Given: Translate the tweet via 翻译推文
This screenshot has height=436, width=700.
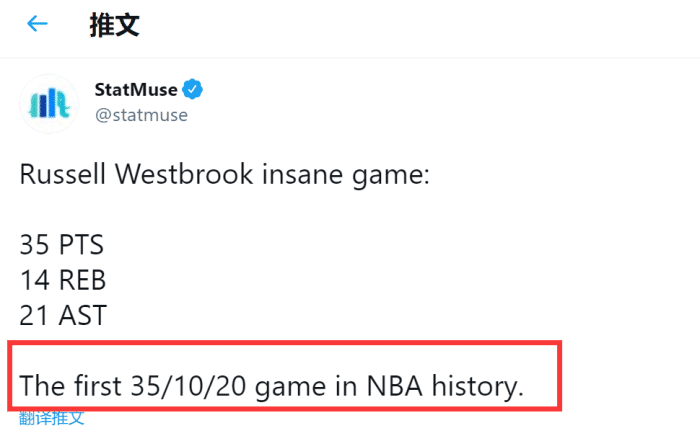Looking at the screenshot, I should (x=52, y=417).
